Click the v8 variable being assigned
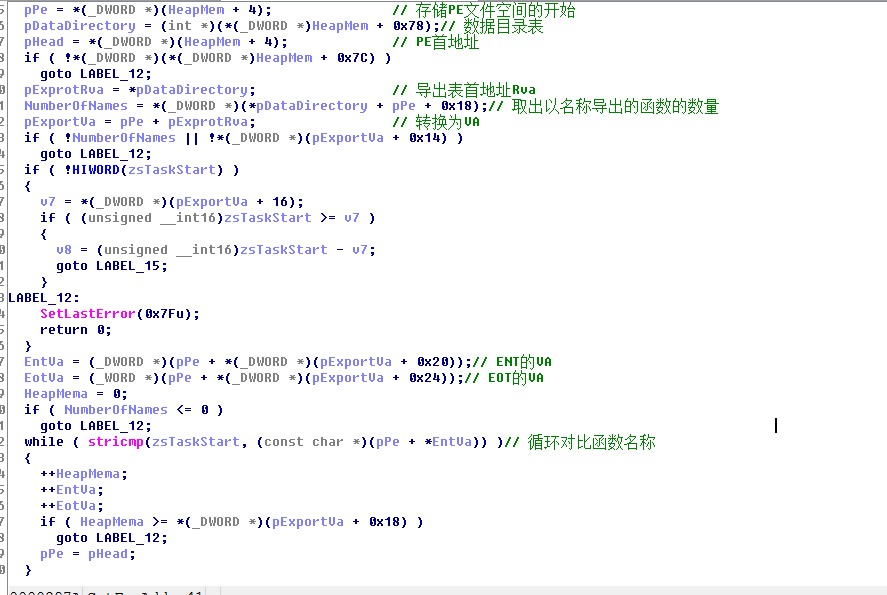 [x=64, y=250]
